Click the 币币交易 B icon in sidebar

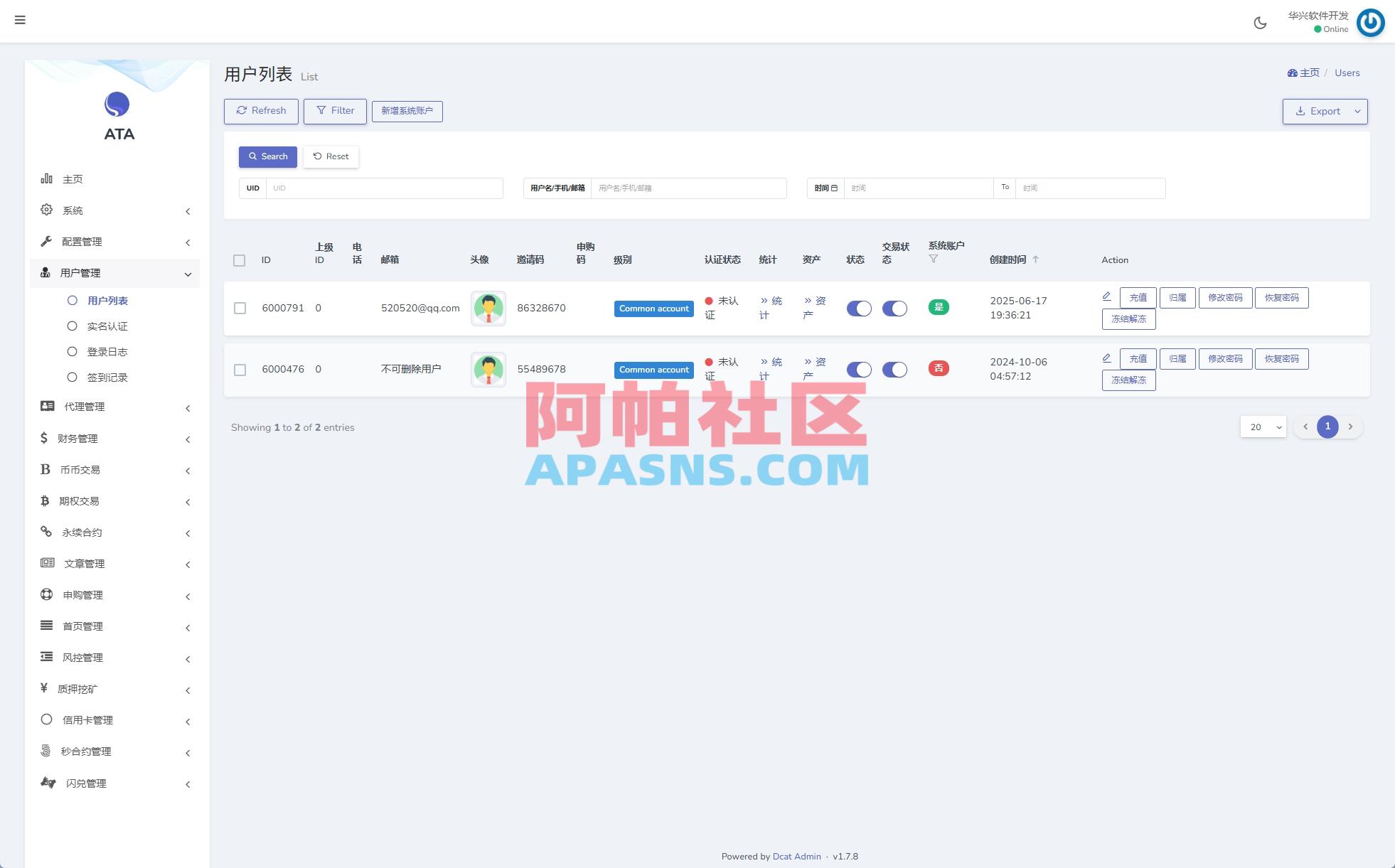[x=45, y=470]
